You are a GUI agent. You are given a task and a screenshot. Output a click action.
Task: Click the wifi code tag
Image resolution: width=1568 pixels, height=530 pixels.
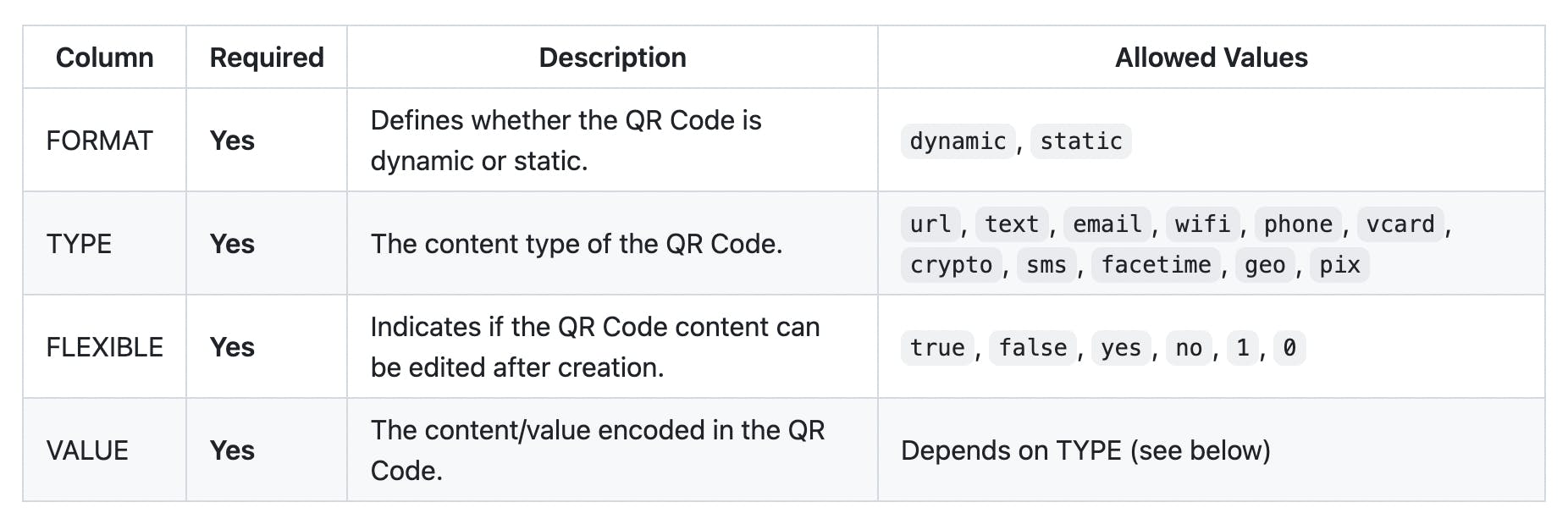1202,224
